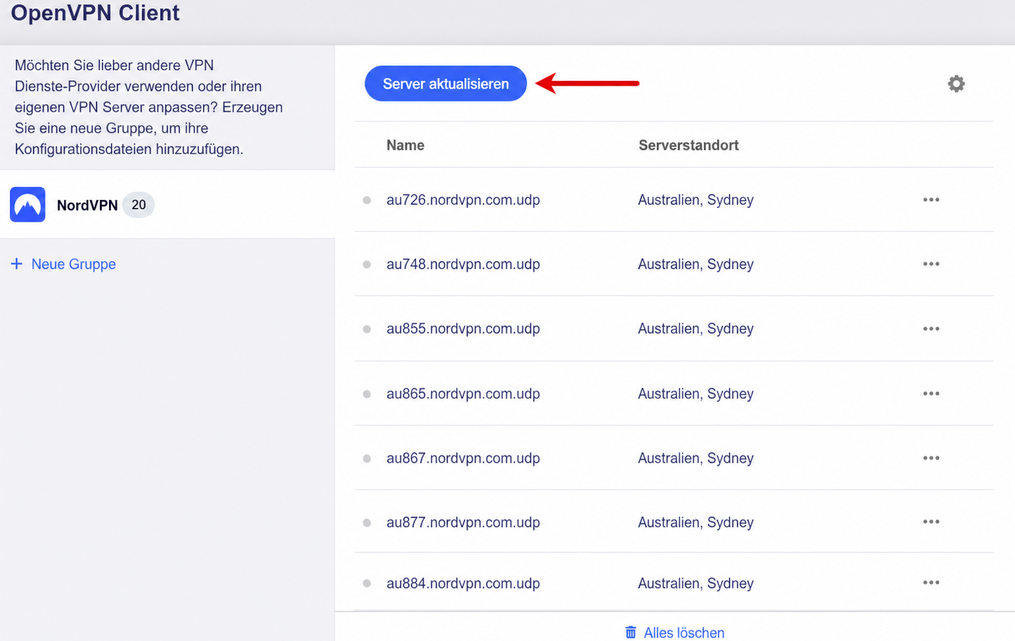The width and height of the screenshot is (1015, 641).
Task: Select server au884.nordvpn.com.udp
Action: 463,583
